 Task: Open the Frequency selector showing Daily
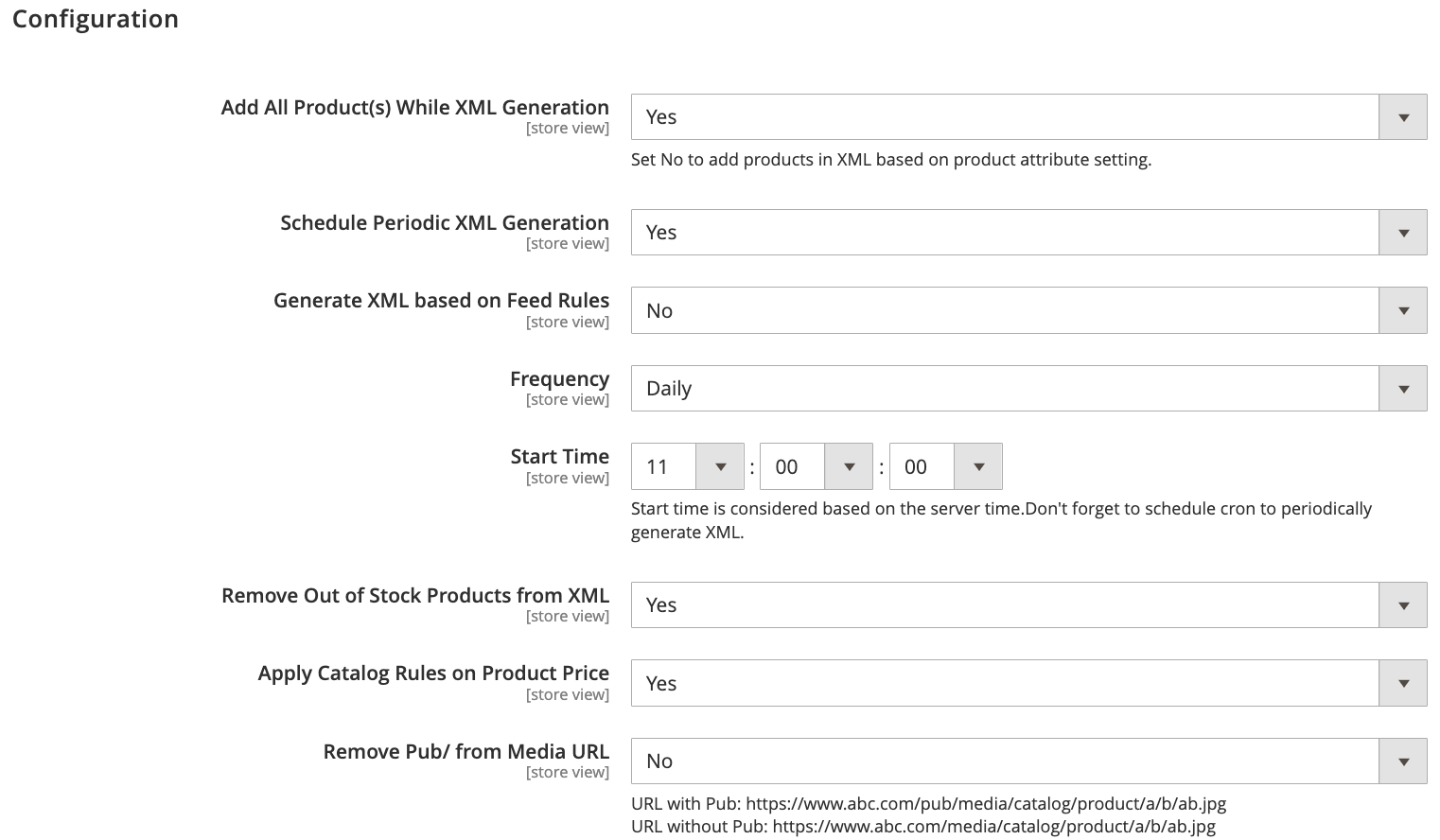click(x=1003, y=388)
